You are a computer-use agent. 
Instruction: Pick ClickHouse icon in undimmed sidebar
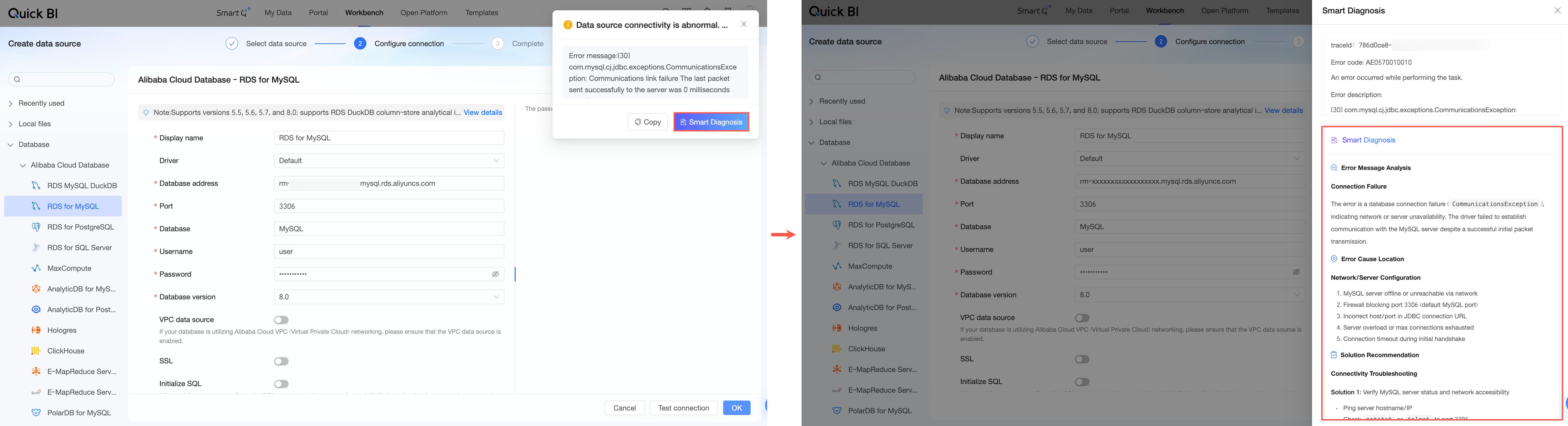point(36,351)
